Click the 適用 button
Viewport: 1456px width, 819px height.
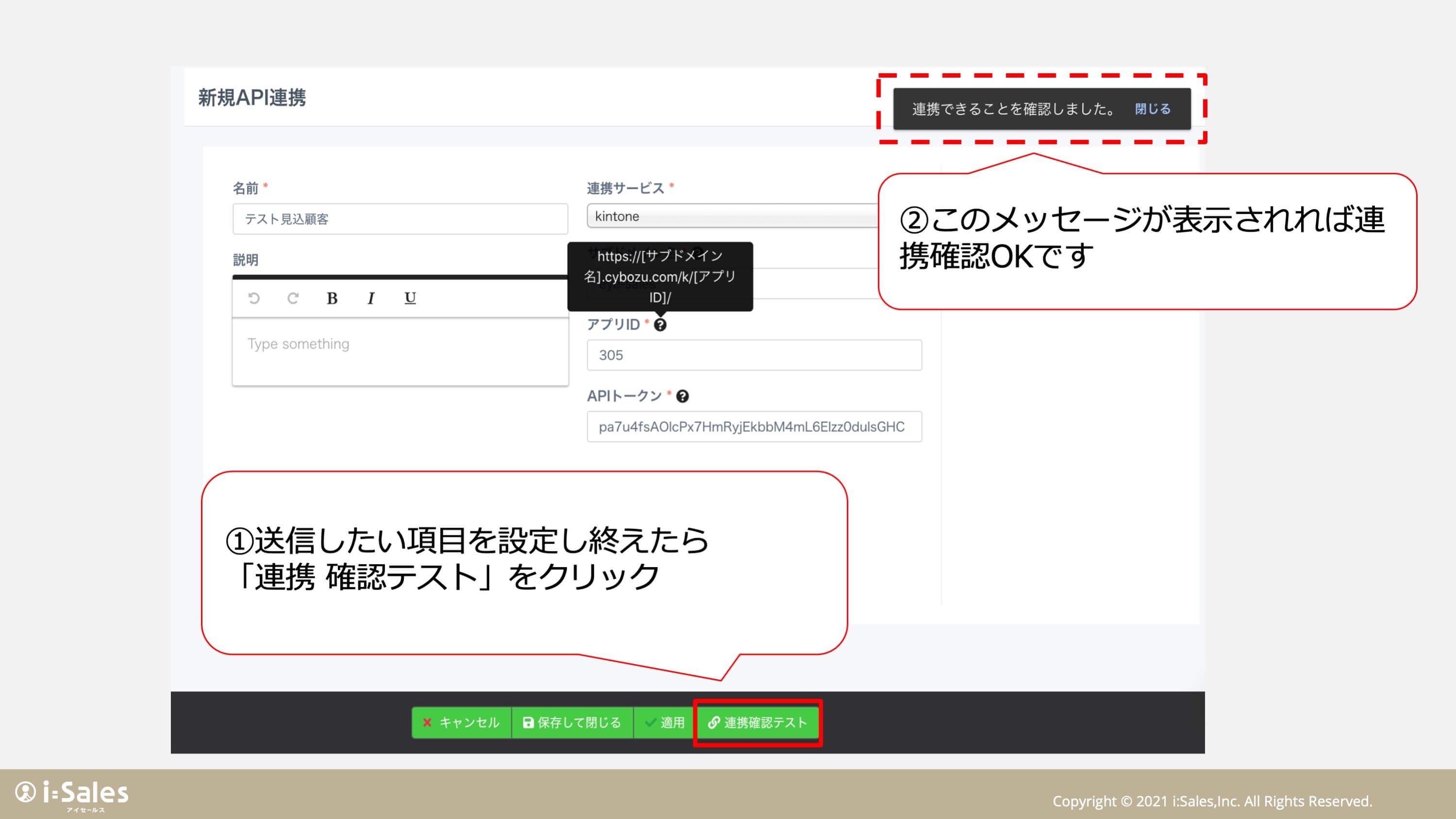(x=665, y=722)
